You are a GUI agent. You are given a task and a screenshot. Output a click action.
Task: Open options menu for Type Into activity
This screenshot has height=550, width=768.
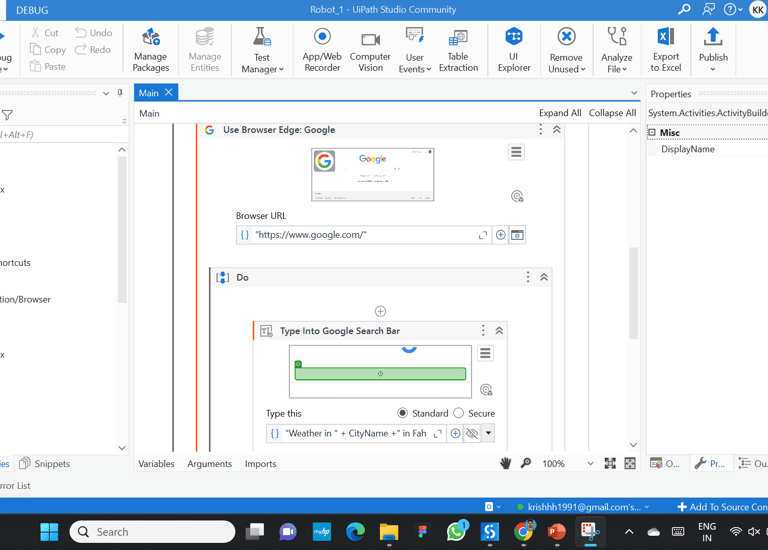click(483, 331)
